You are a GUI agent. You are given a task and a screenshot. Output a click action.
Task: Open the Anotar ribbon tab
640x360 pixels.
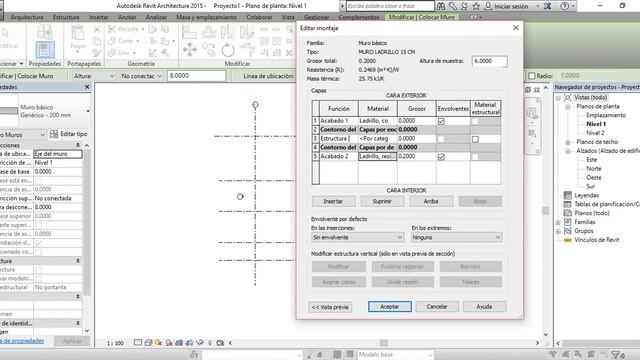point(127,17)
